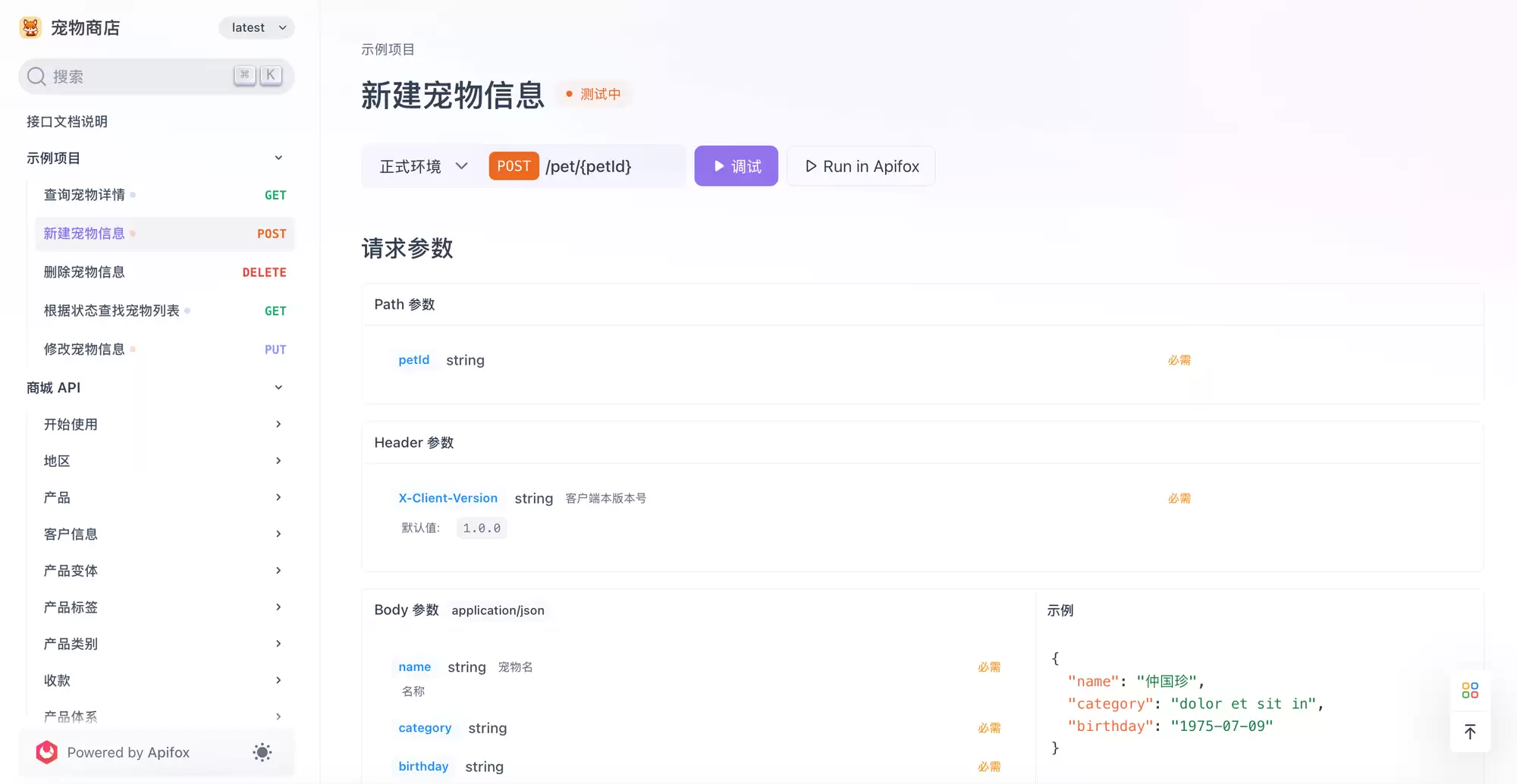Click the application/json content type label

point(498,610)
